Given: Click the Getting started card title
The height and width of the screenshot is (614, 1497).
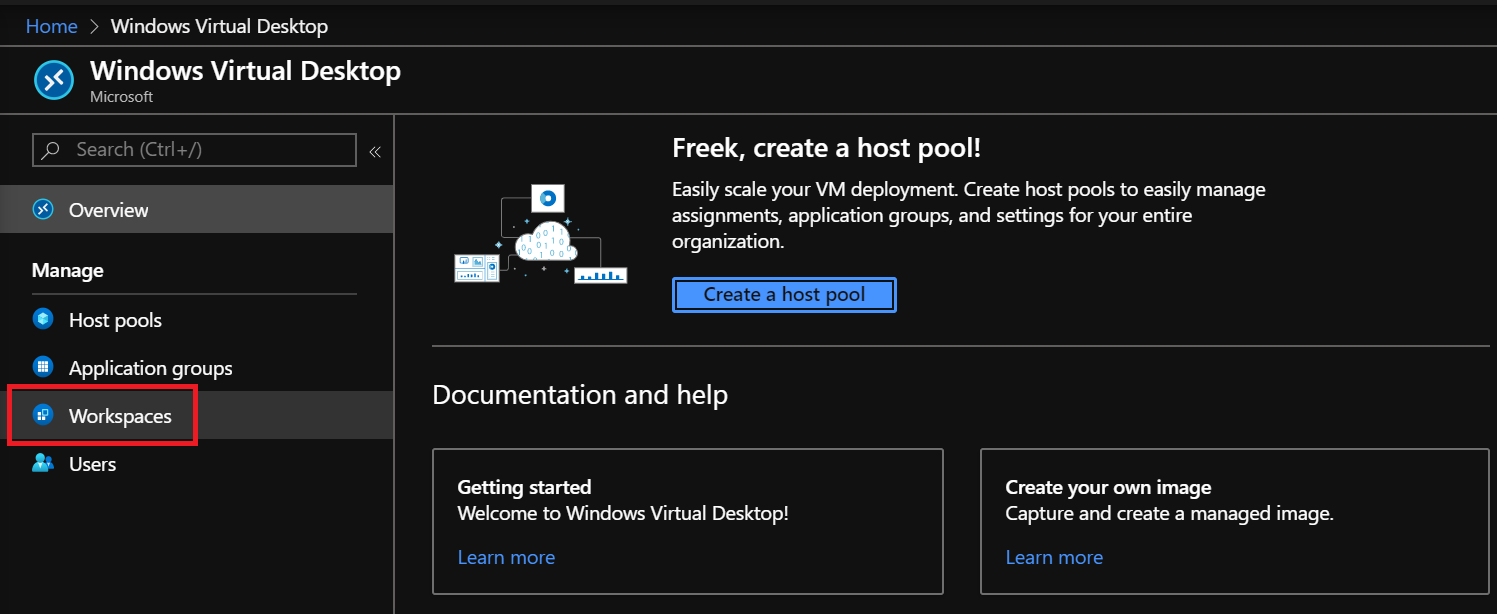Looking at the screenshot, I should [x=524, y=488].
